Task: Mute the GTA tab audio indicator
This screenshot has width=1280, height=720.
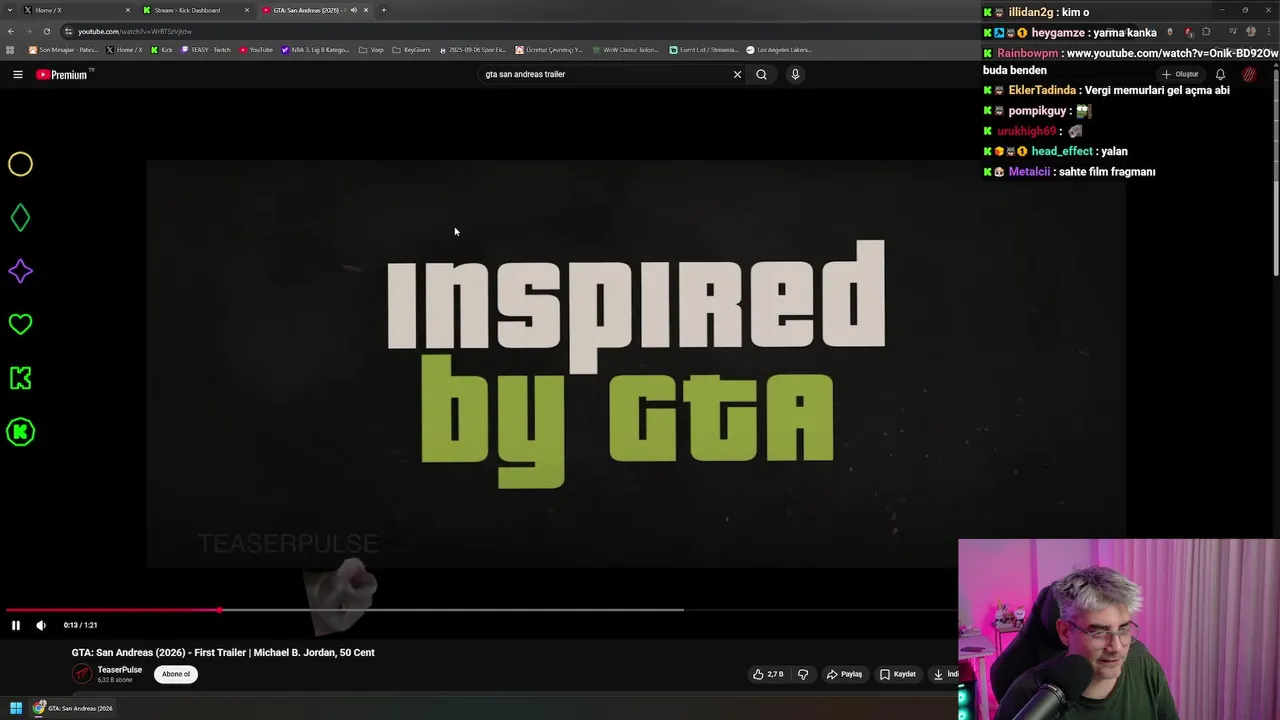Action: coord(353,10)
